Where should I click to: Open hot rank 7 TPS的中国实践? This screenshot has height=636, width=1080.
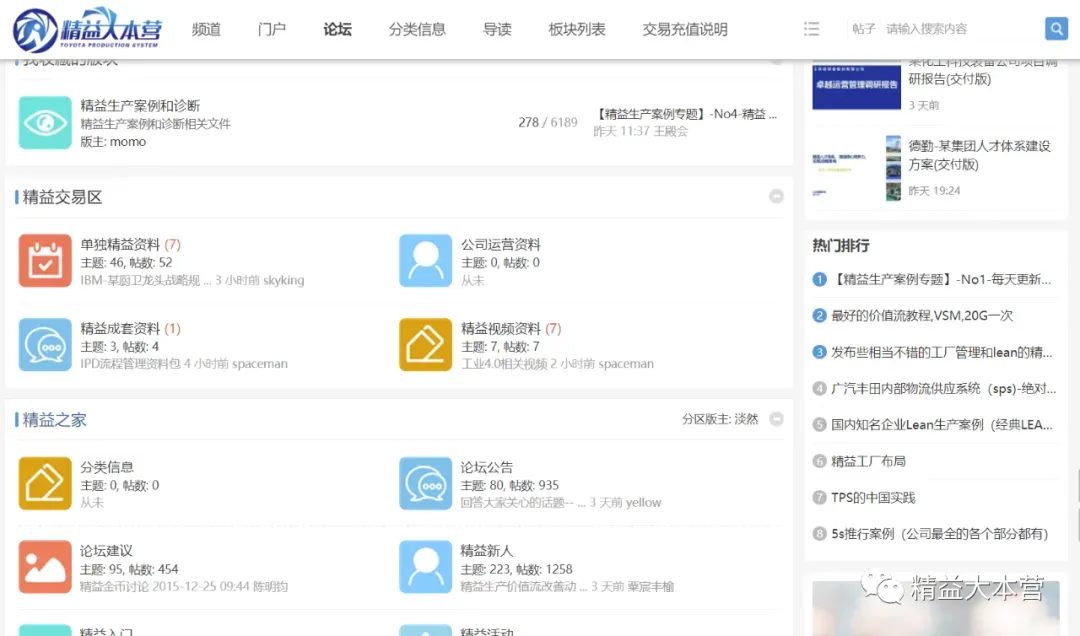coord(873,497)
